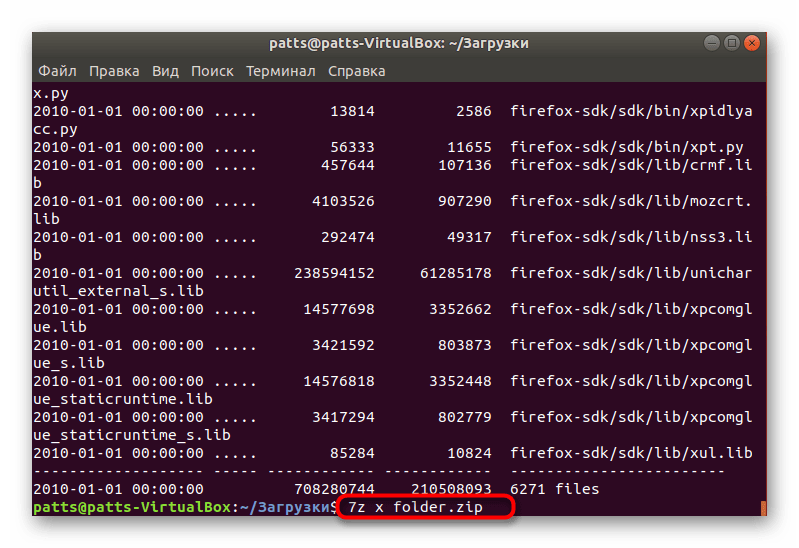Open the Поиск menu
This screenshot has width=799, height=548.
212,71
